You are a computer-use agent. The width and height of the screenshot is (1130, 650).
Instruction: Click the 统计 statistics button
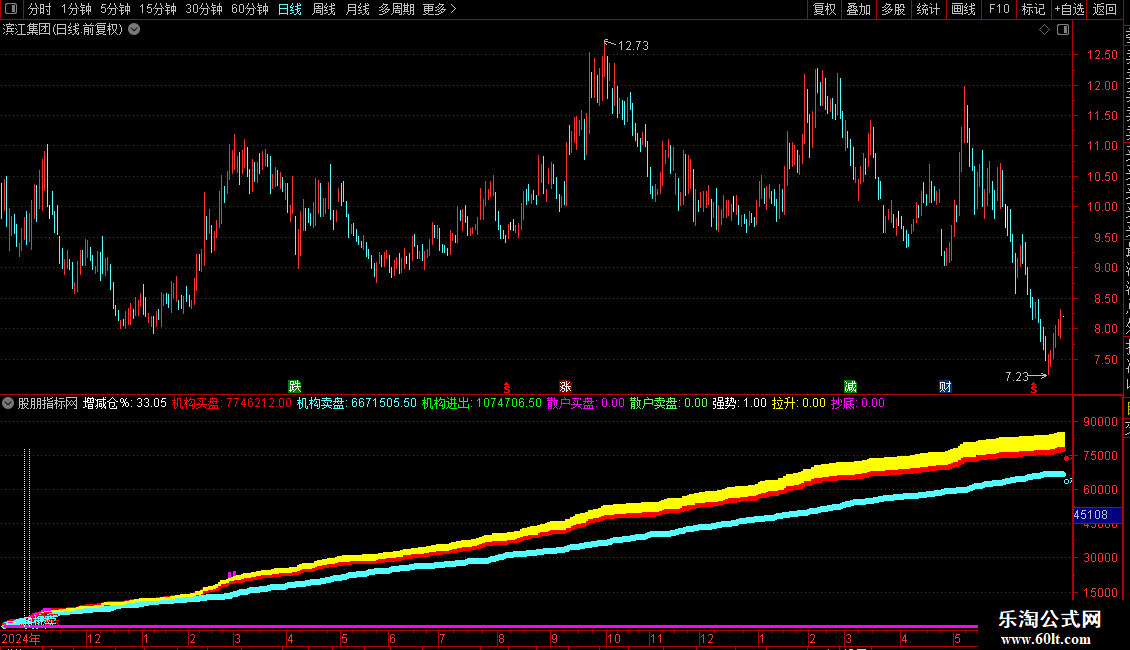click(927, 9)
